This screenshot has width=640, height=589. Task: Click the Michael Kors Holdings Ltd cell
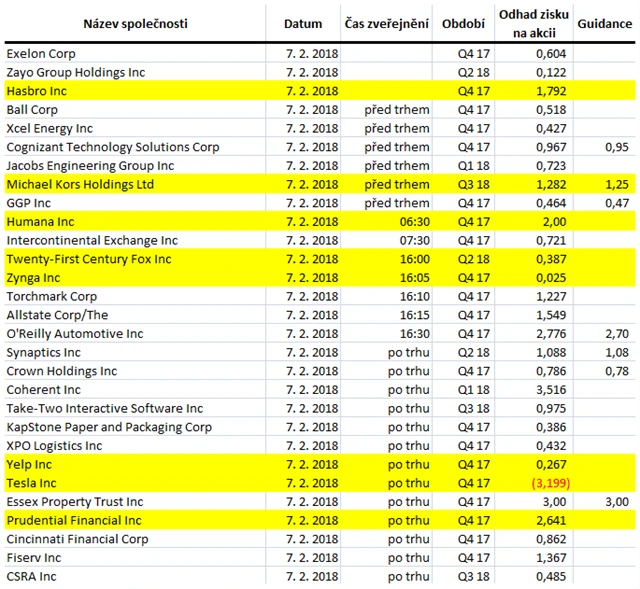80,184
